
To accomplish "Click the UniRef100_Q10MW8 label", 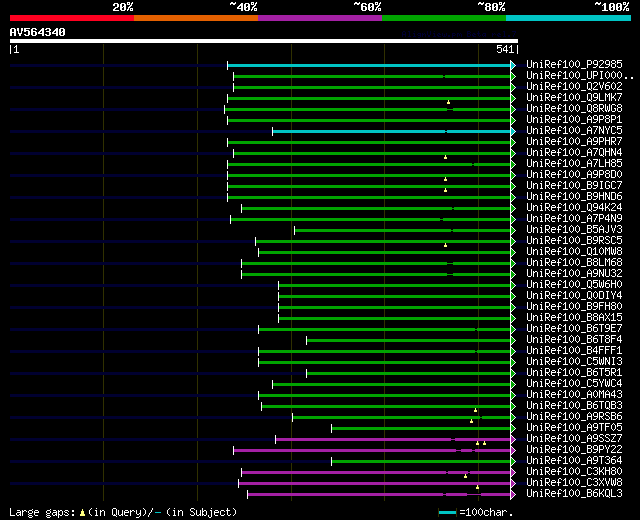I will coord(574,251).
